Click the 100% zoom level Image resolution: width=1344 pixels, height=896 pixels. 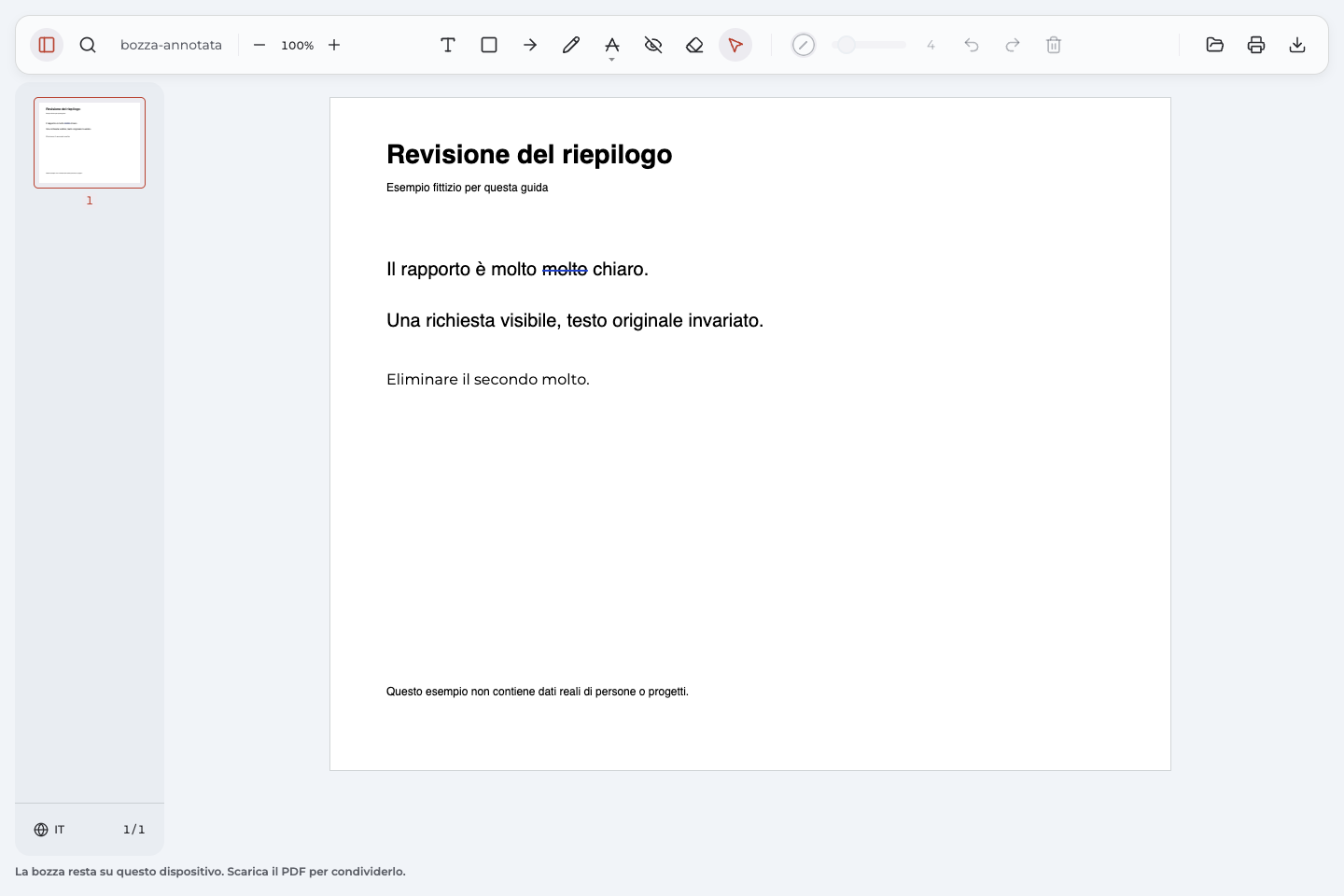tap(297, 45)
